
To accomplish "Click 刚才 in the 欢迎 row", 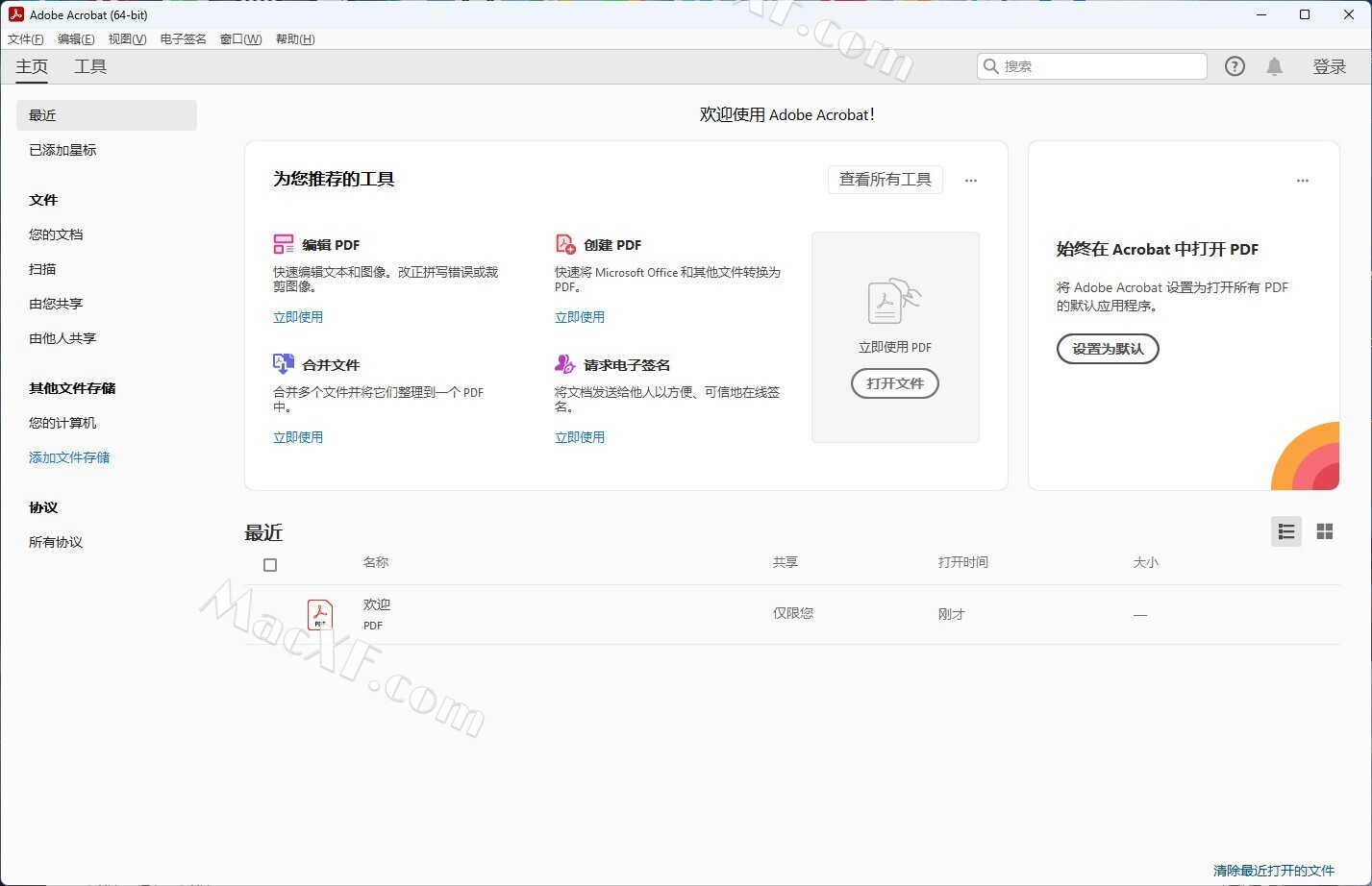I will (x=952, y=614).
